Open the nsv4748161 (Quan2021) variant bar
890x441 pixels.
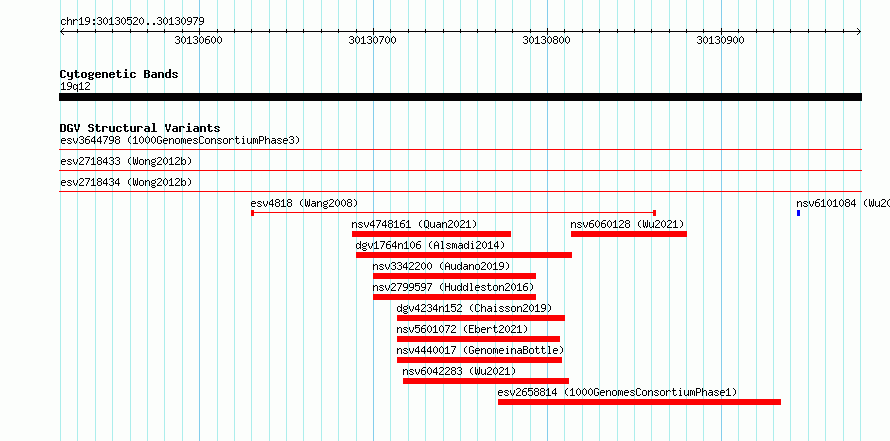(x=431, y=234)
